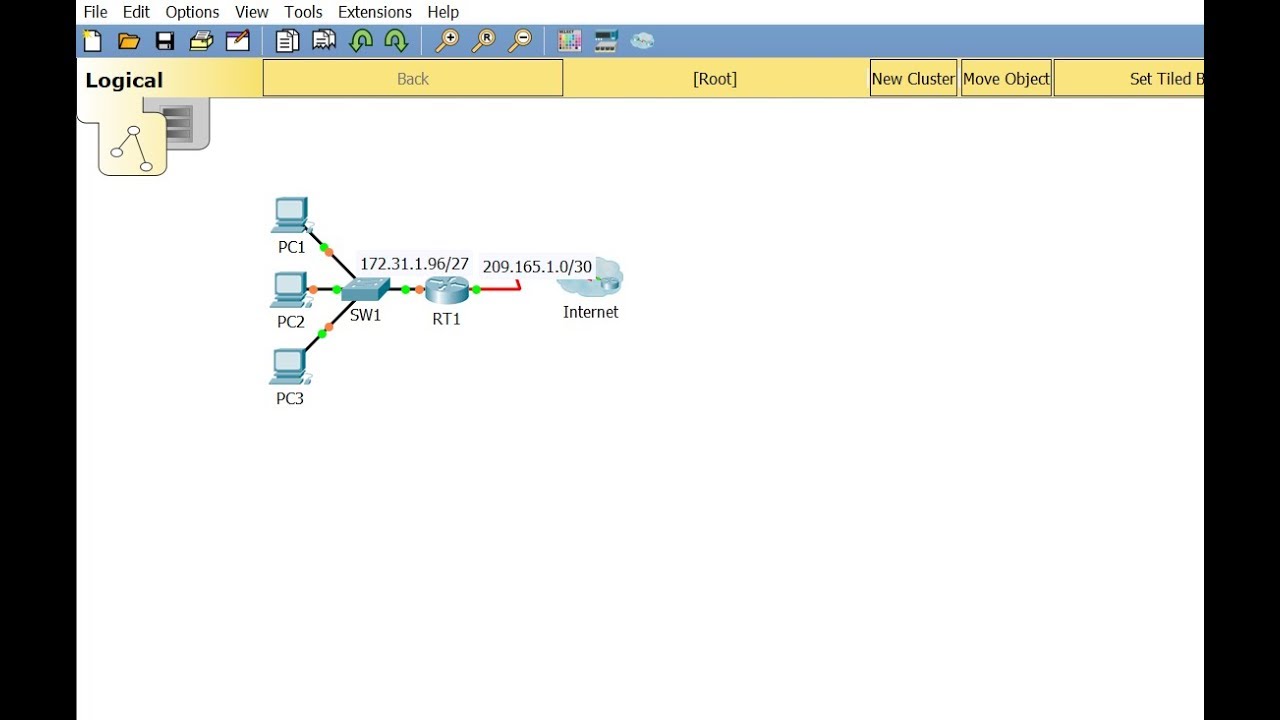Reset zoom with the R magnifier
1280x720 pixels.
click(x=483, y=41)
